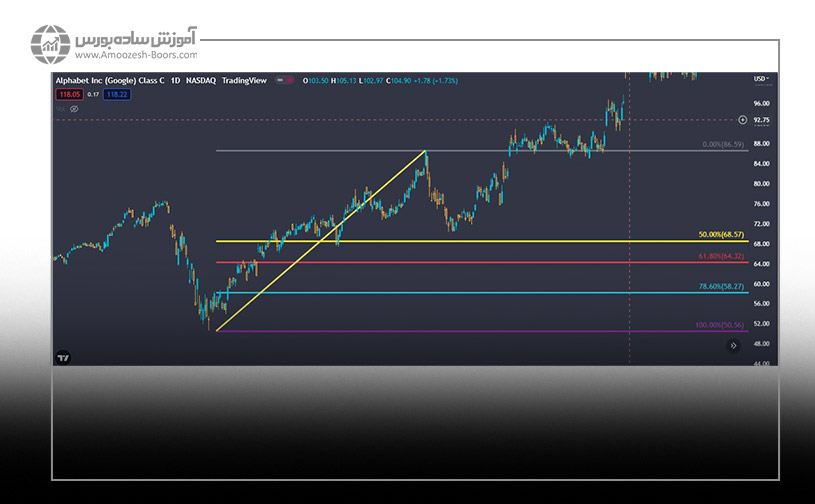Click the 1D interval label

(x=176, y=80)
